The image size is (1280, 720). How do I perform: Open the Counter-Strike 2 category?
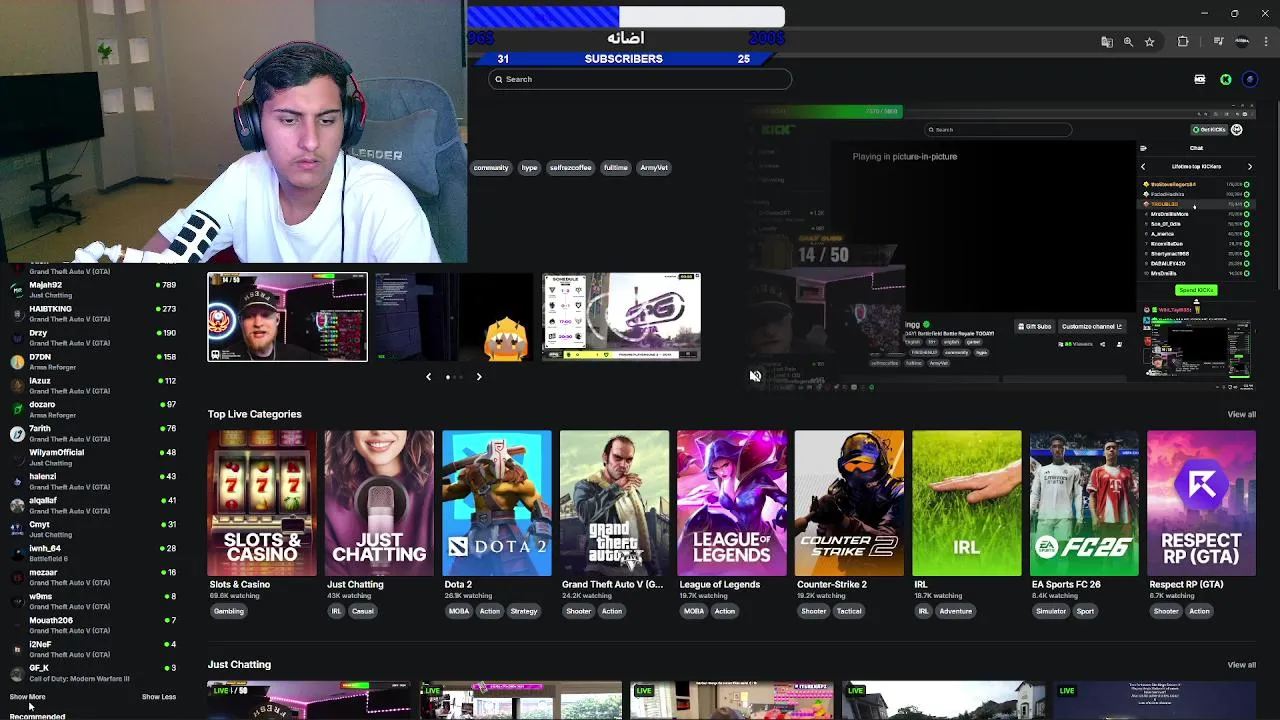point(849,503)
